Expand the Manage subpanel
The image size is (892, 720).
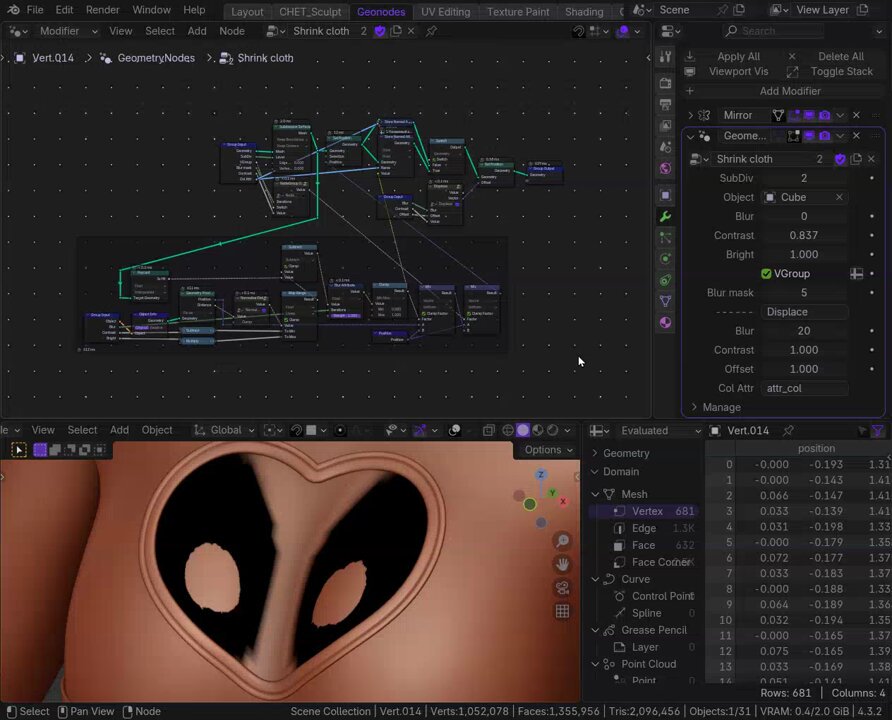[694, 407]
